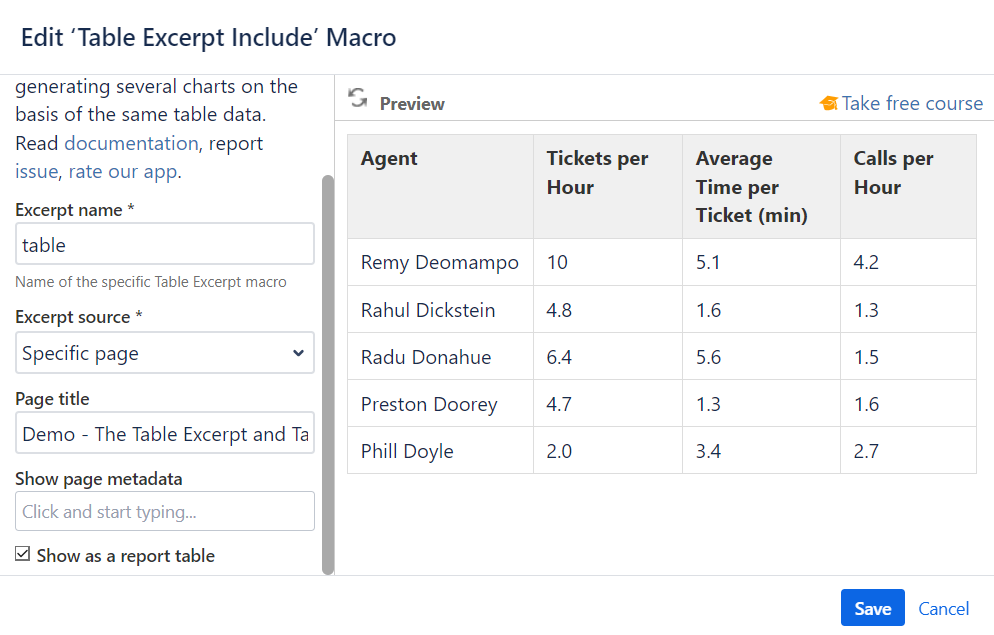Click the refresh preview icon
The width and height of the screenshot is (994, 635).
357,97
